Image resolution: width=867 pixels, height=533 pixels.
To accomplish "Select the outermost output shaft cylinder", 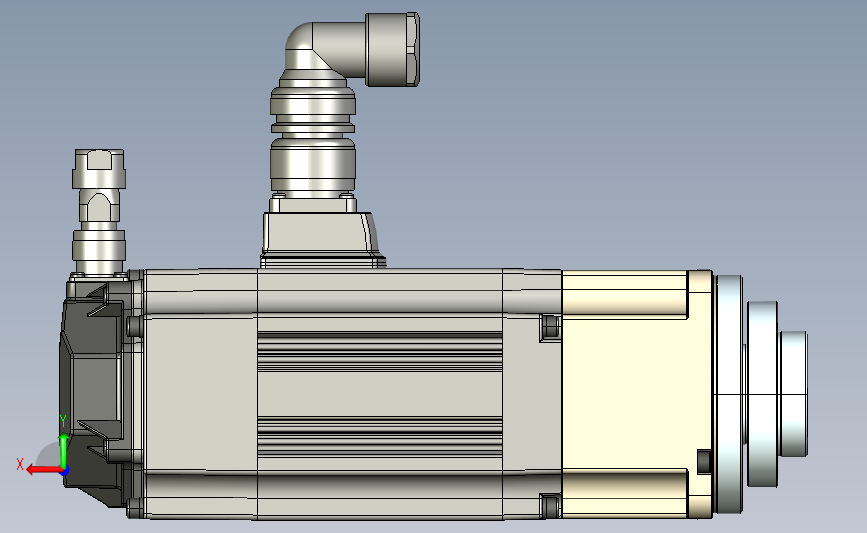I will [793, 394].
